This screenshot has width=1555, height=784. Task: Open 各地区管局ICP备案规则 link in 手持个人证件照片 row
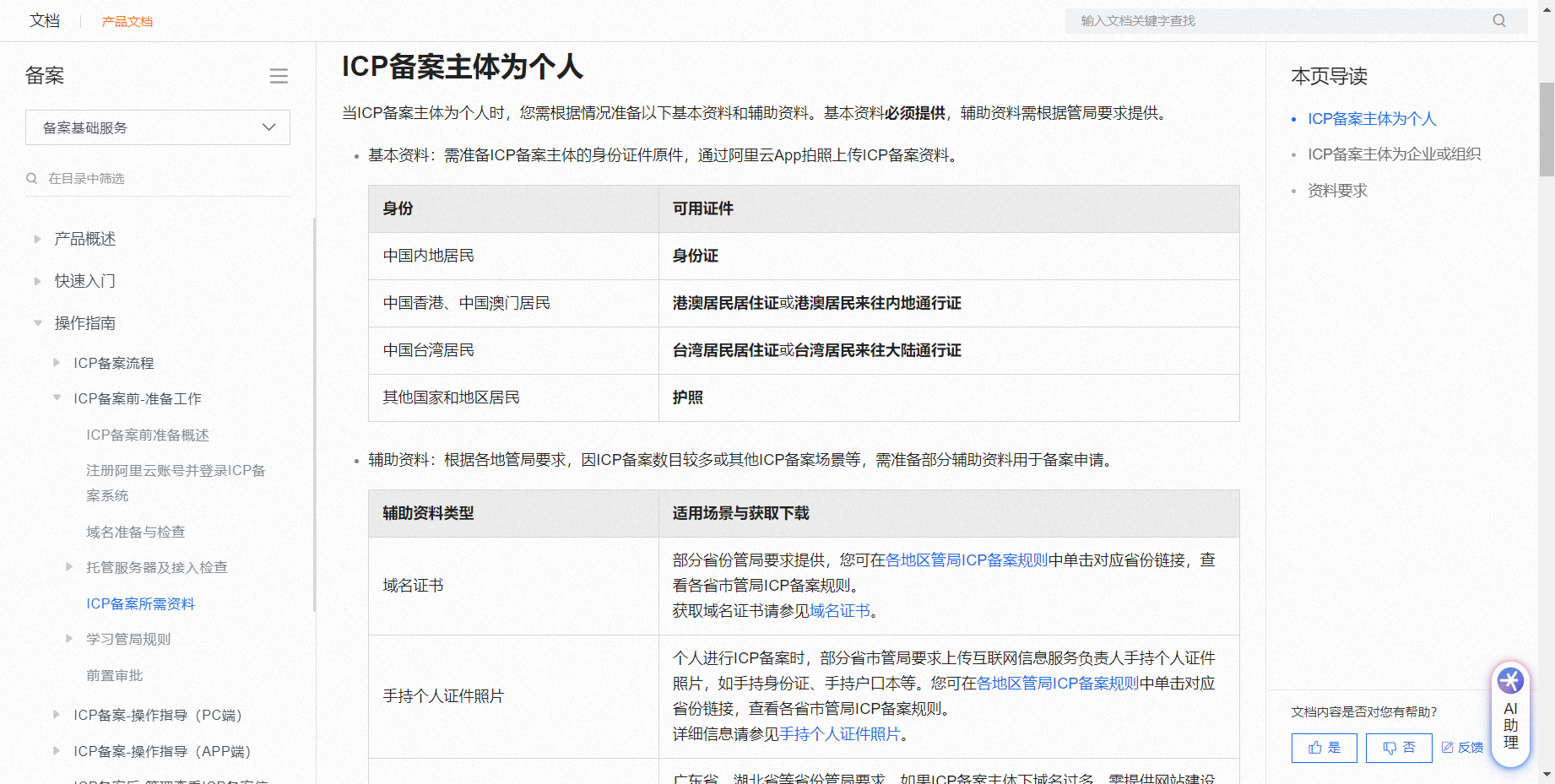click(1058, 684)
